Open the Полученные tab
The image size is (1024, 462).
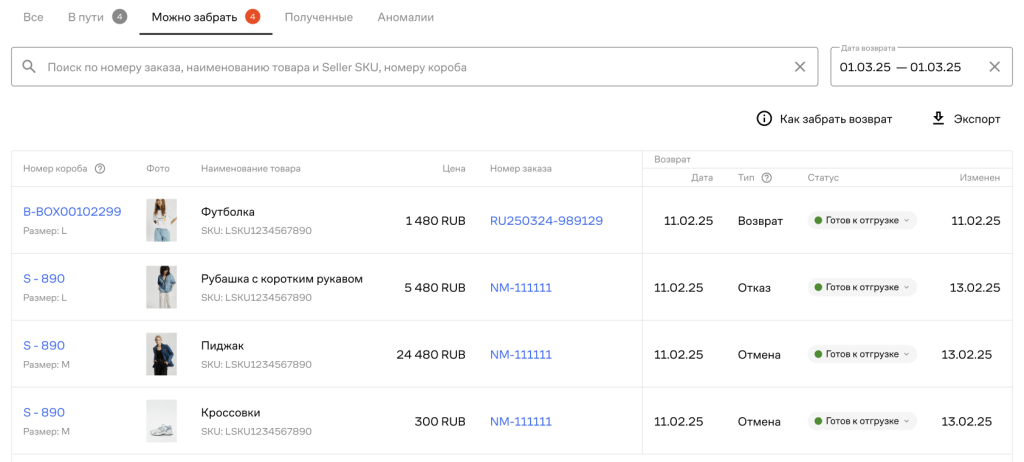click(x=319, y=17)
